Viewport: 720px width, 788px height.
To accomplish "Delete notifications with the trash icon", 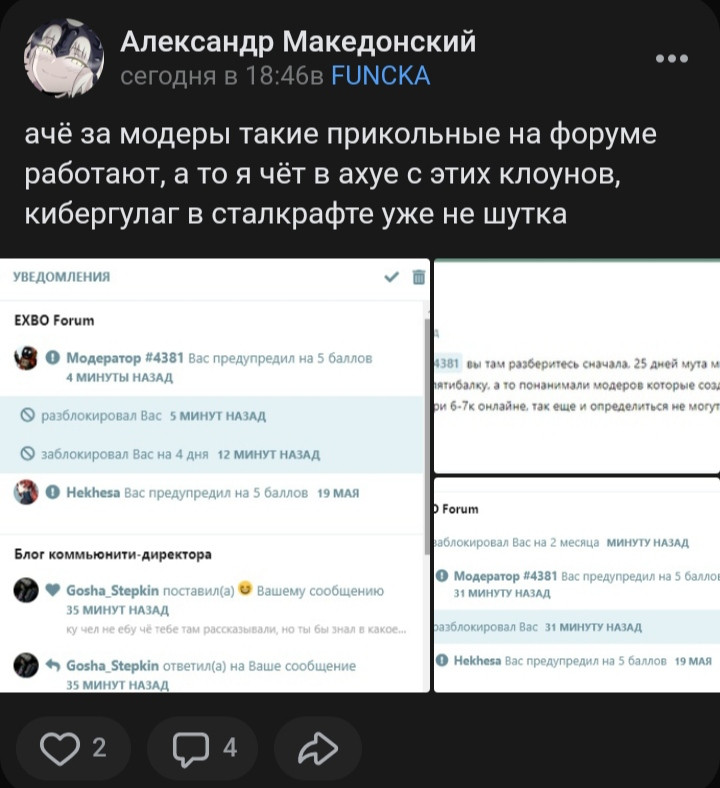I will (x=419, y=277).
